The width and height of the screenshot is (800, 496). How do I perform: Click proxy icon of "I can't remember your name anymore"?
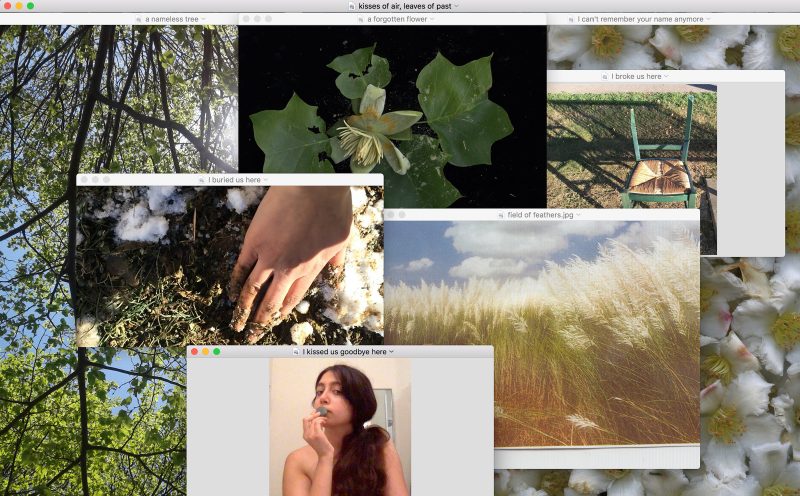coord(570,19)
